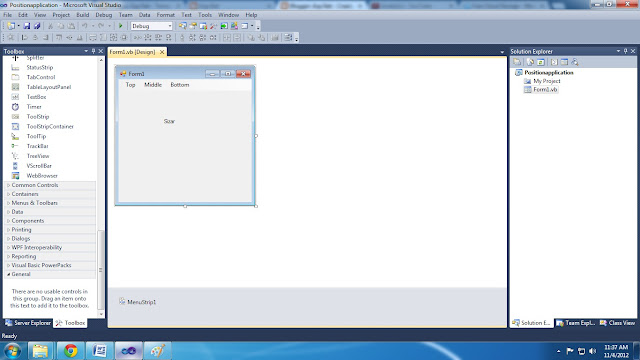Select the ToolStripContainer control in Toolbox
This screenshot has width=640, height=360.
coord(50,127)
